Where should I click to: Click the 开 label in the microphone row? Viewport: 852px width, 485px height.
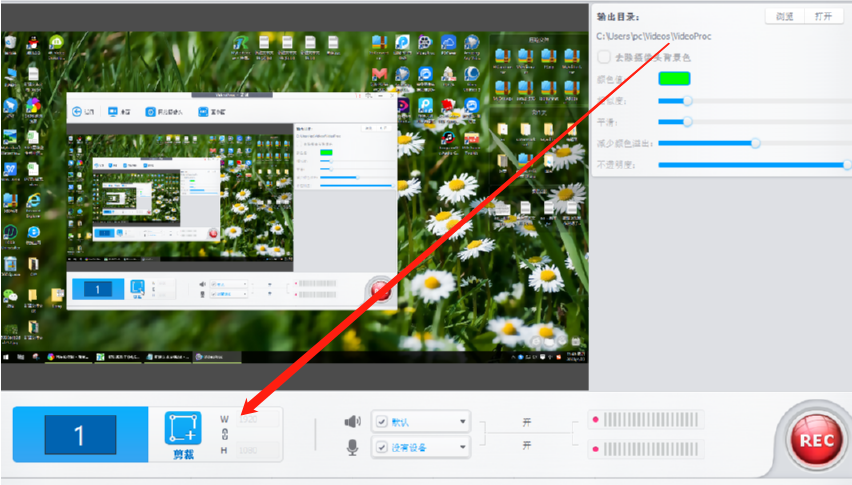(x=527, y=445)
